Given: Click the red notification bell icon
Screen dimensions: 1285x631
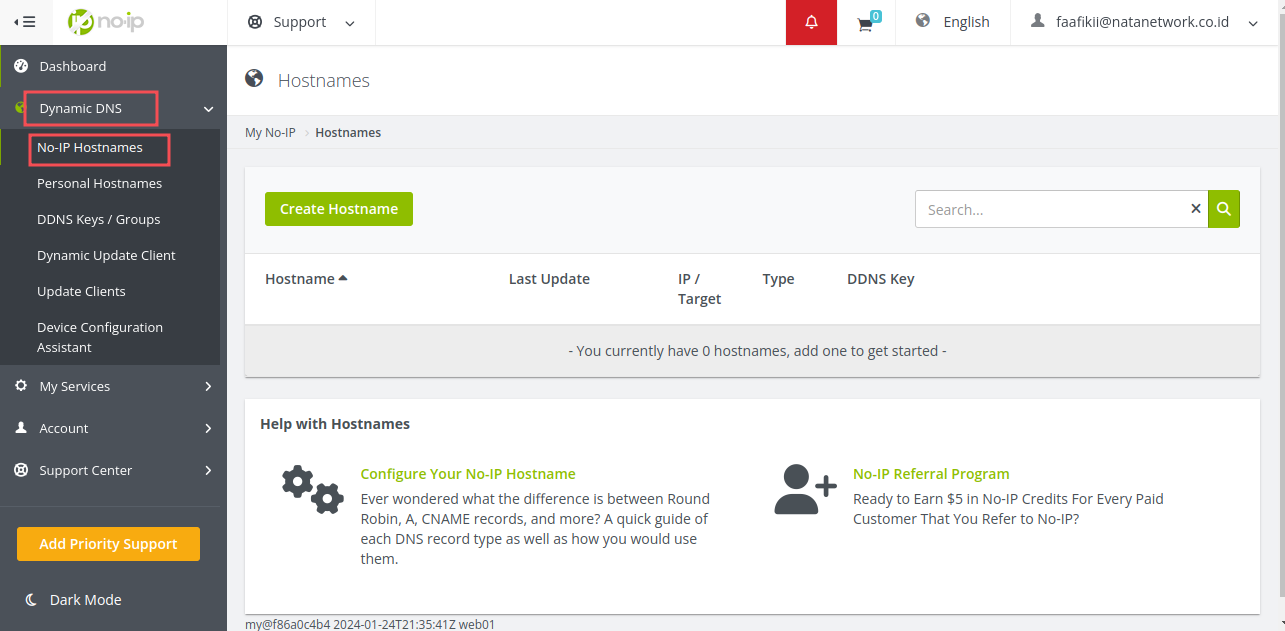Looking at the screenshot, I should point(811,22).
